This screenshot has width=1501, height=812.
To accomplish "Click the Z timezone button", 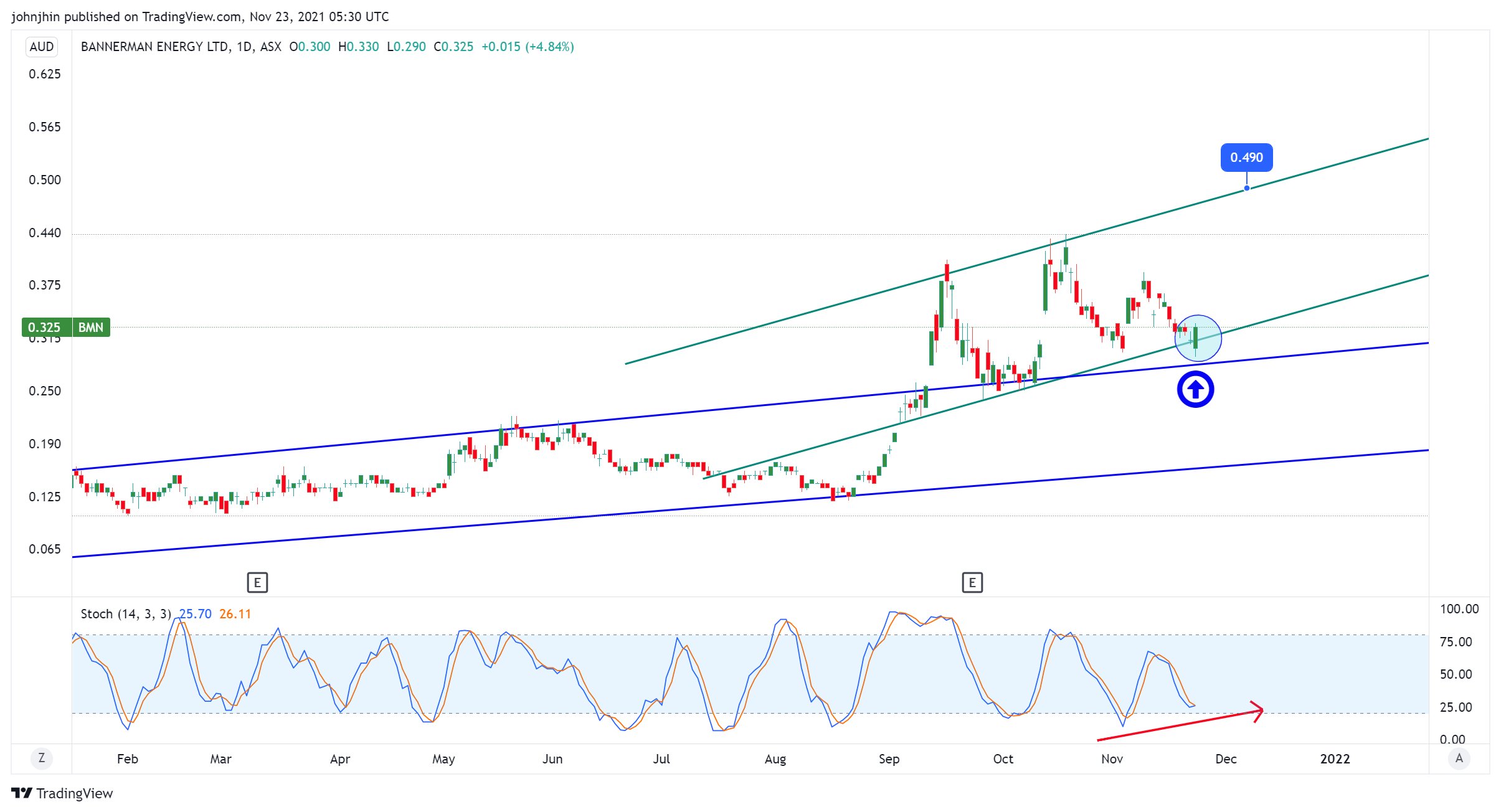I will (x=42, y=758).
